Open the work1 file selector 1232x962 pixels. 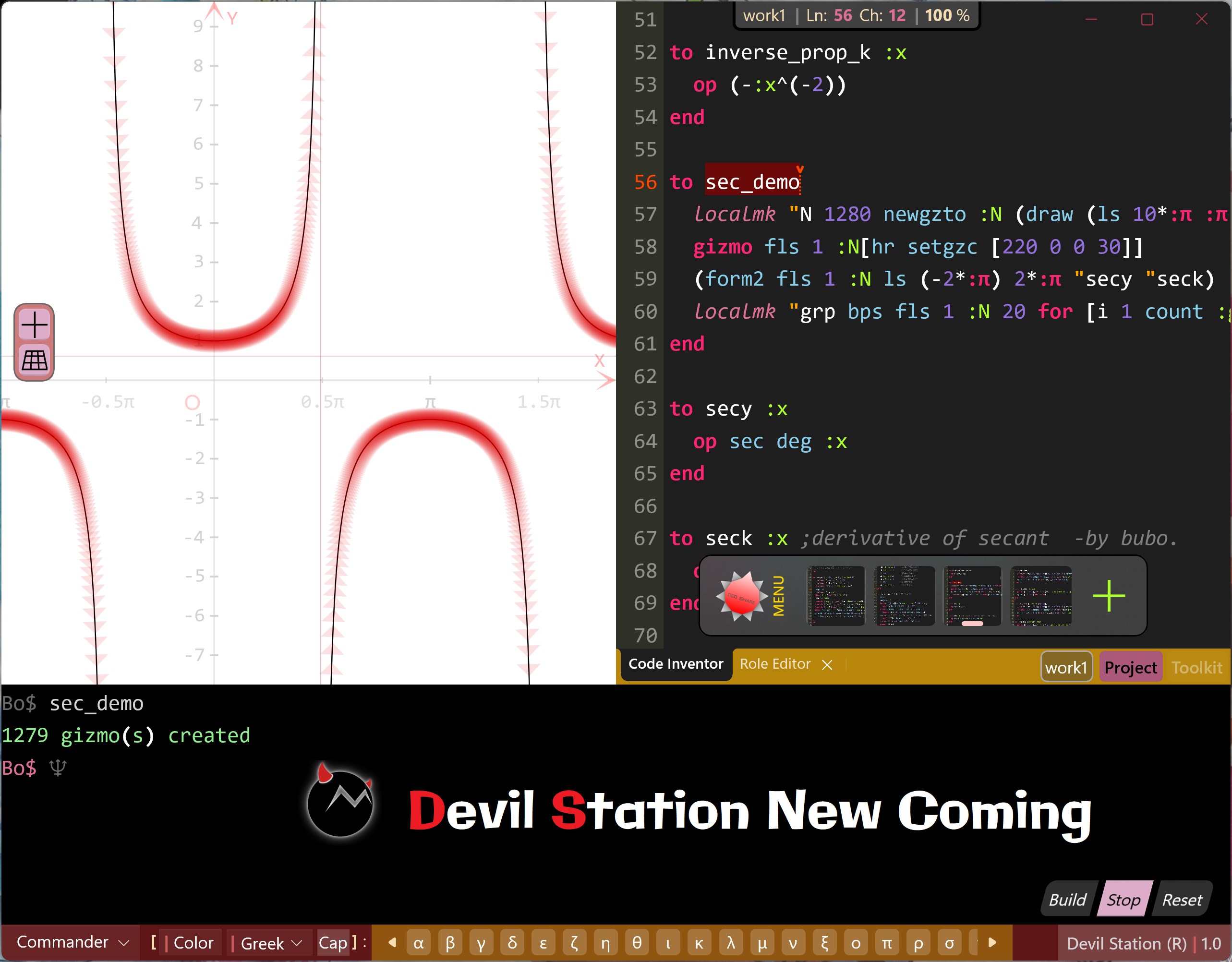point(1065,667)
